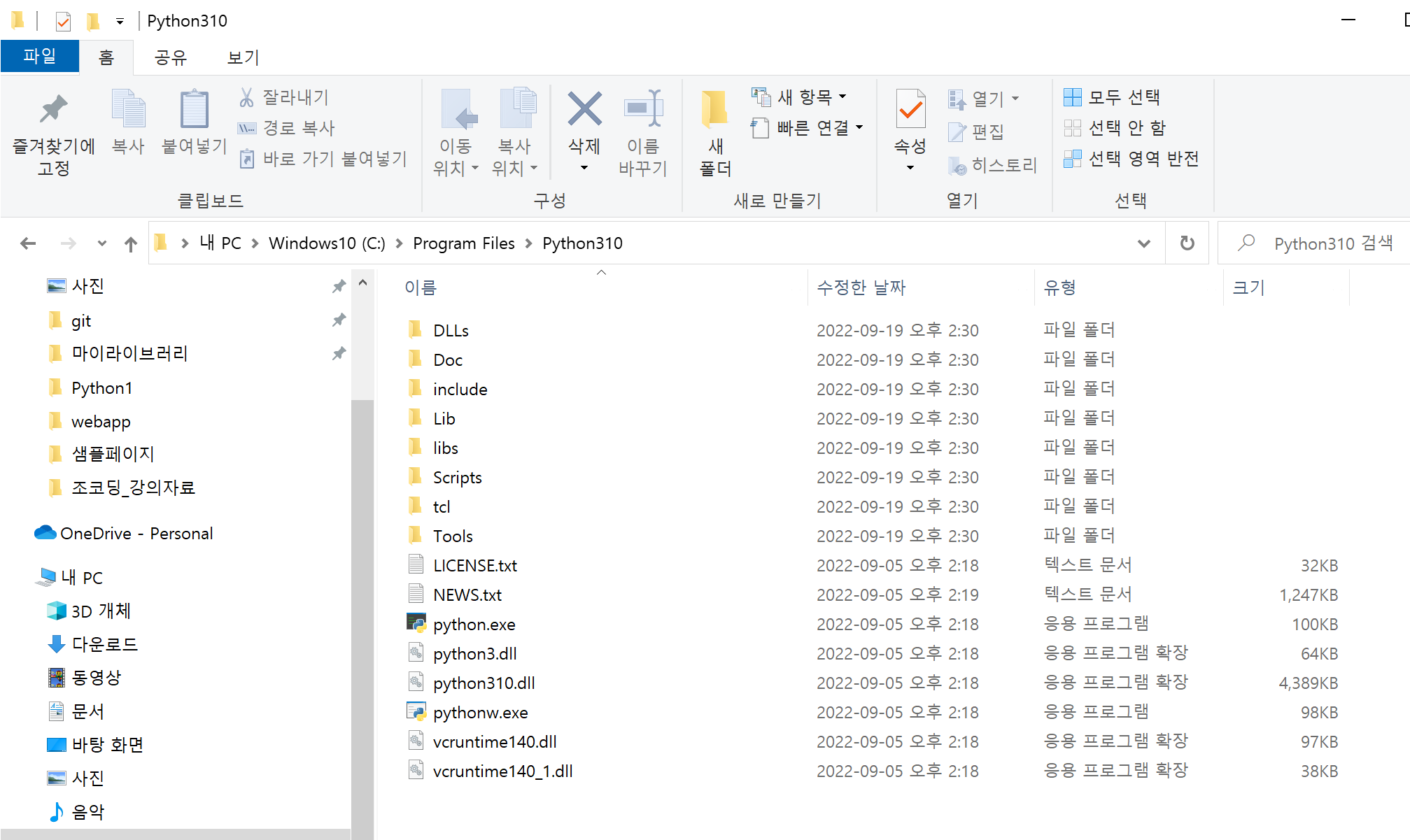The height and width of the screenshot is (840, 1410).
Task: Click the Up one level arrow
Action: (131, 243)
